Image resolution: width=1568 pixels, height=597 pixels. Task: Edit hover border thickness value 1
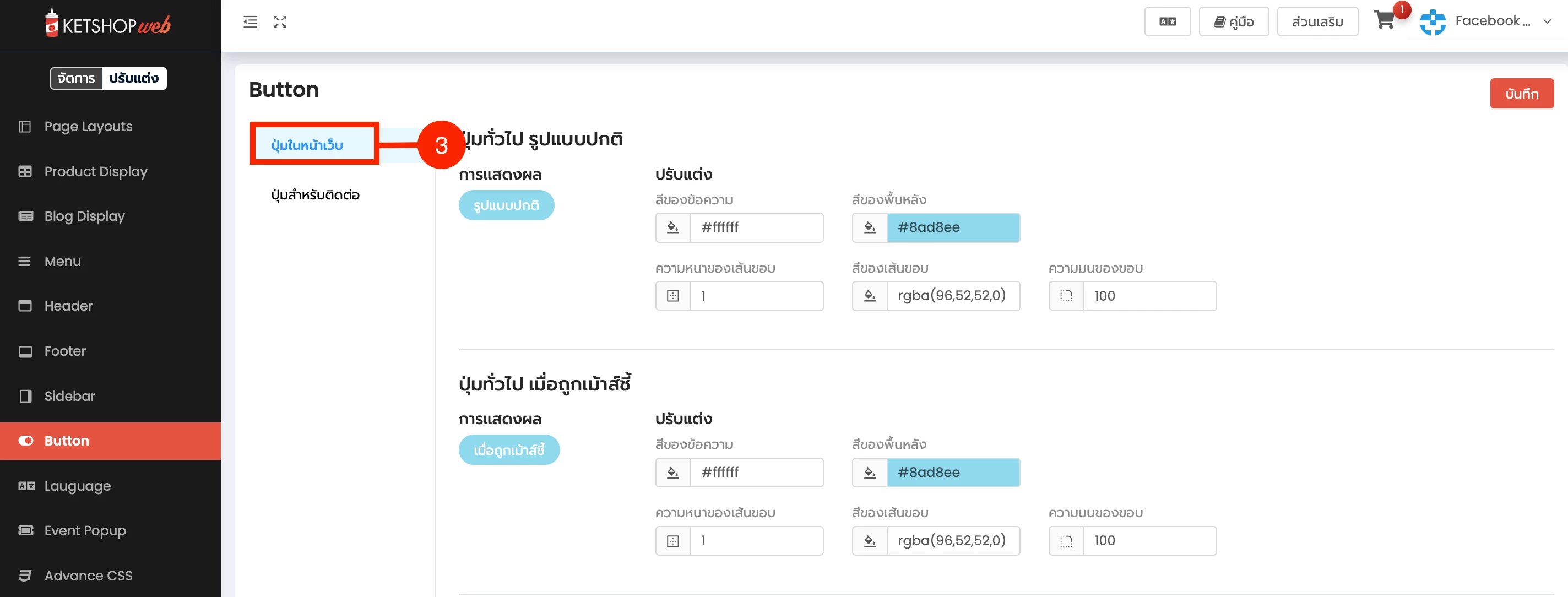tap(756, 540)
